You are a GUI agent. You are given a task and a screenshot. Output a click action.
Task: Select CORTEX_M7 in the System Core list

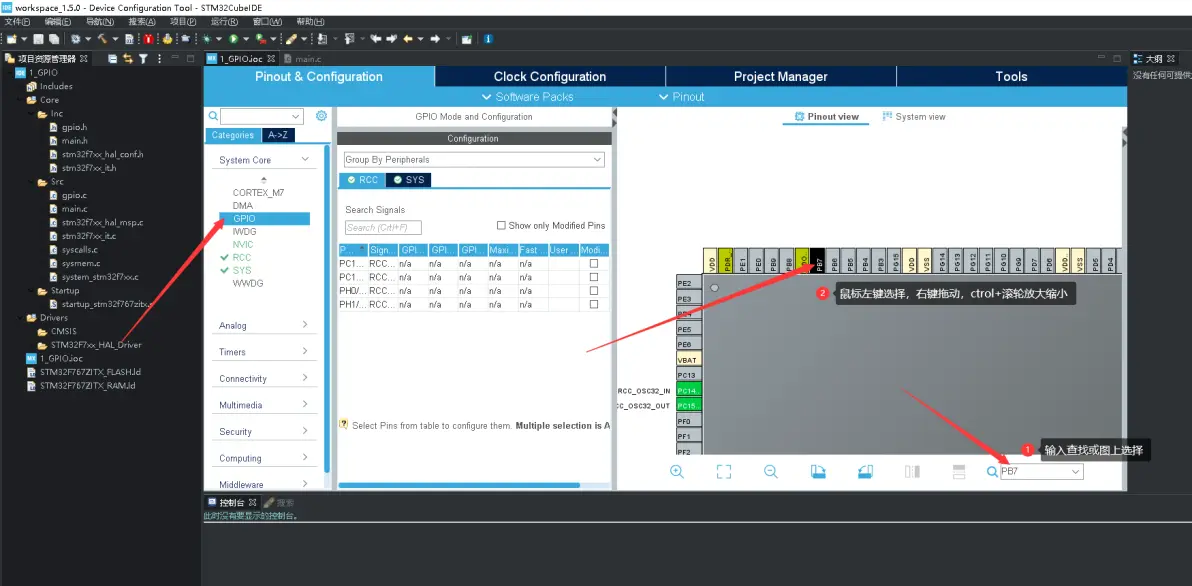coord(258,192)
